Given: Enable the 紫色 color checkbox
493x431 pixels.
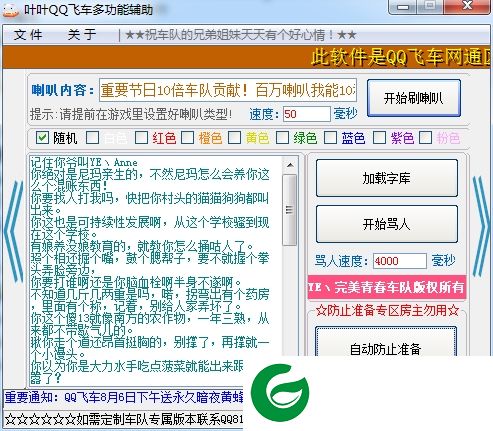Looking at the screenshot, I should point(379,137).
